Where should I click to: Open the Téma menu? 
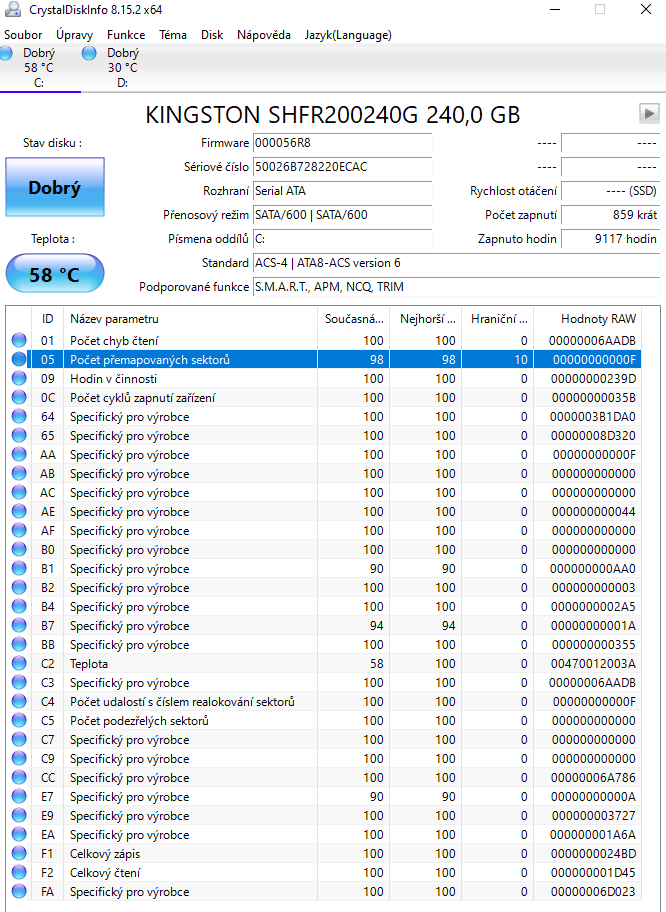pos(173,35)
